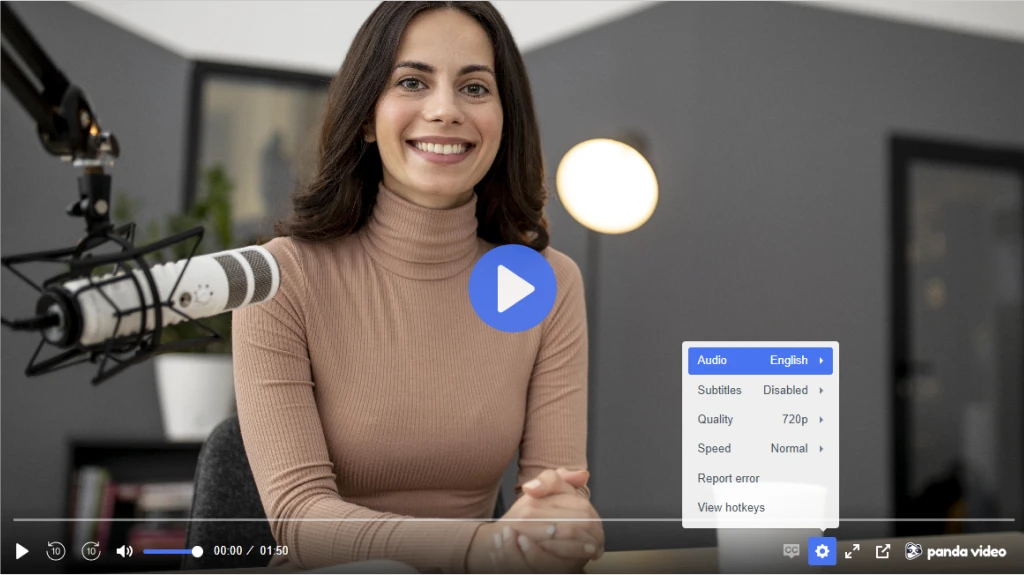
Task: Select Report error menu entry
Action: (760, 478)
